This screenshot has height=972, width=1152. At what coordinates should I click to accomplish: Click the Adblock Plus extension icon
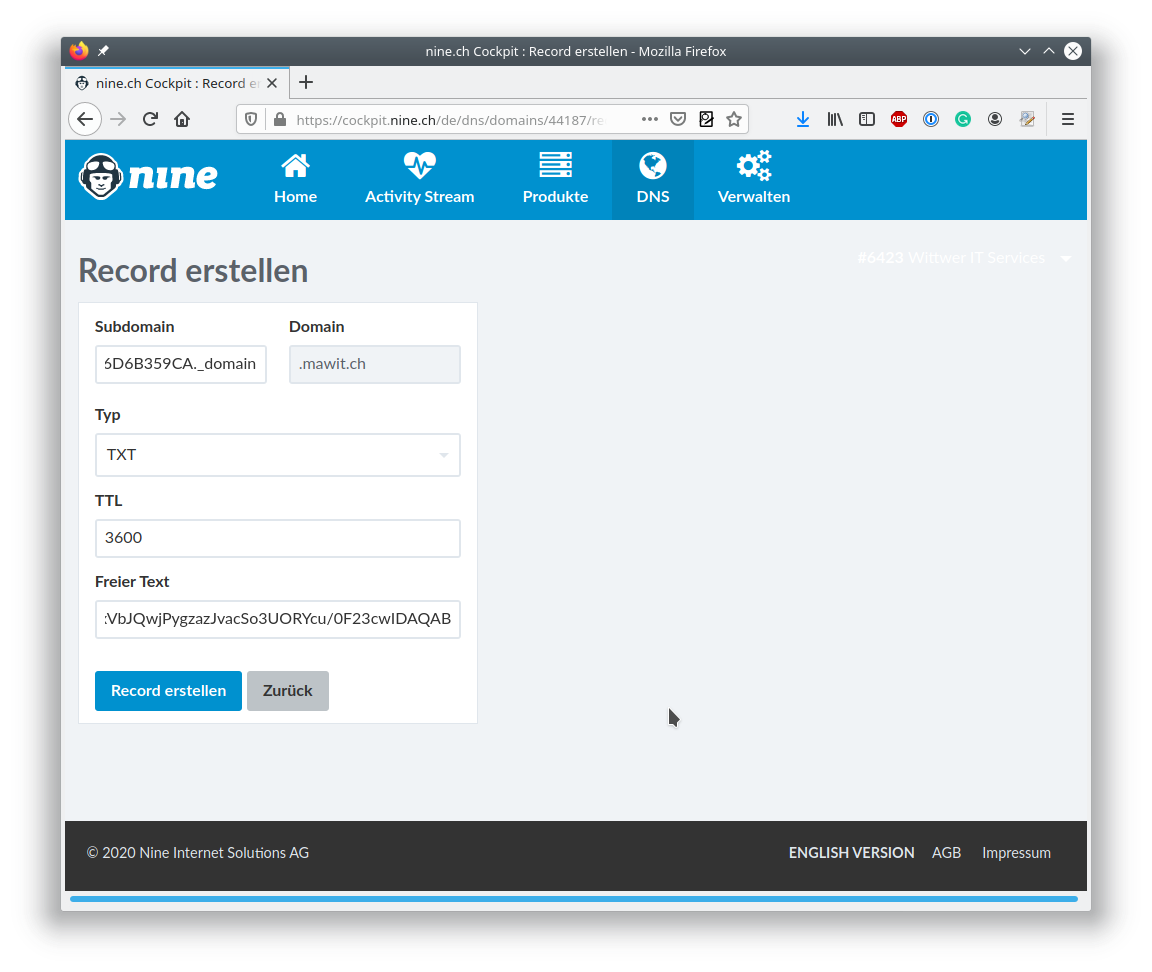[x=899, y=119]
